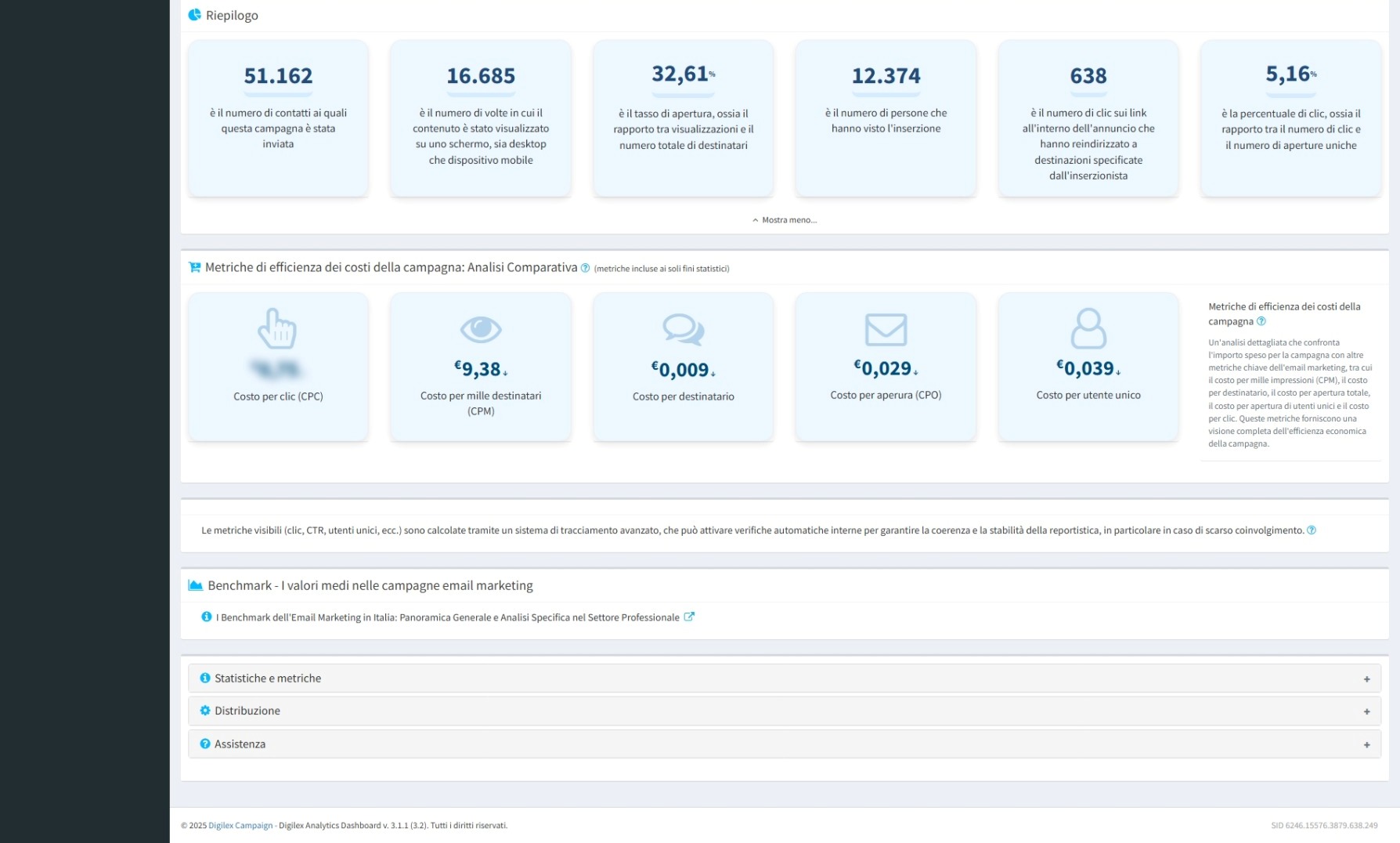Click the pie chart icon beside Riepilogo
Viewport: 1400px width, 843px height.
[194, 15]
